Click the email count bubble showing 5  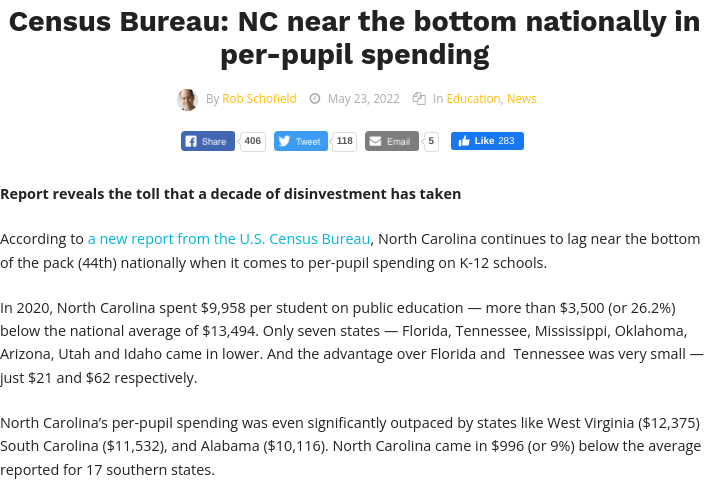click(x=431, y=142)
